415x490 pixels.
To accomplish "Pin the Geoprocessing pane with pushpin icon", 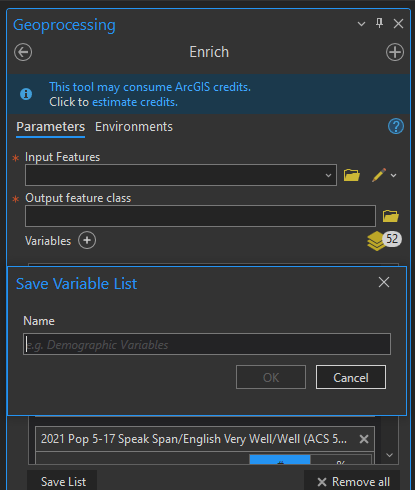I will tap(379, 23).
